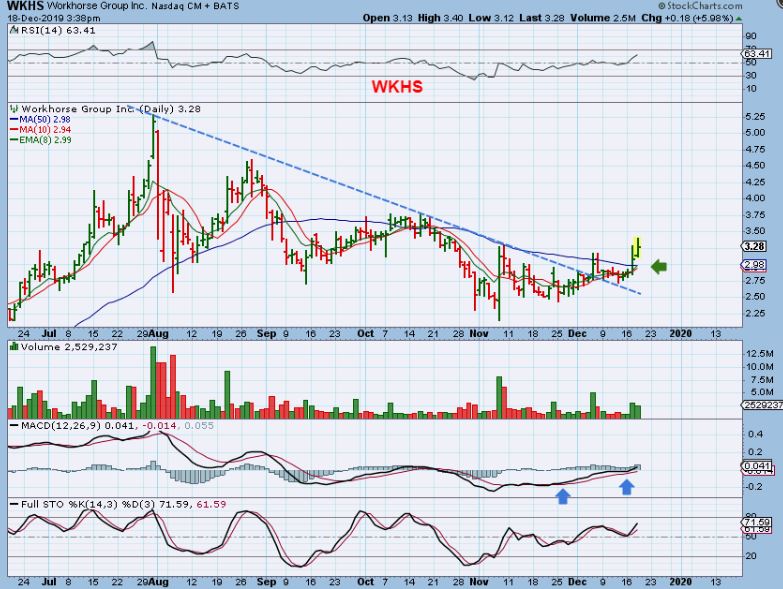
Task: Click the 4.00 level on the price axis
Action: 755,198
